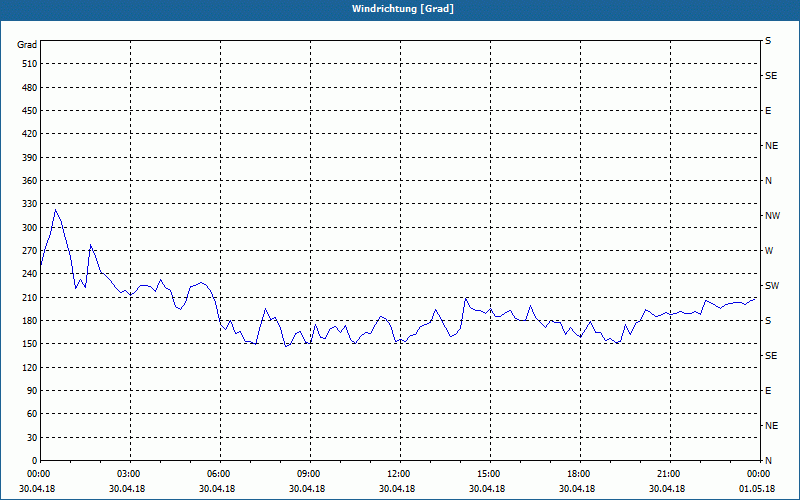The width and height of the screenshot is (800, 500).
Task: Click the chart title "Windrichtung [Grad]"
Action: pos(403,9)
